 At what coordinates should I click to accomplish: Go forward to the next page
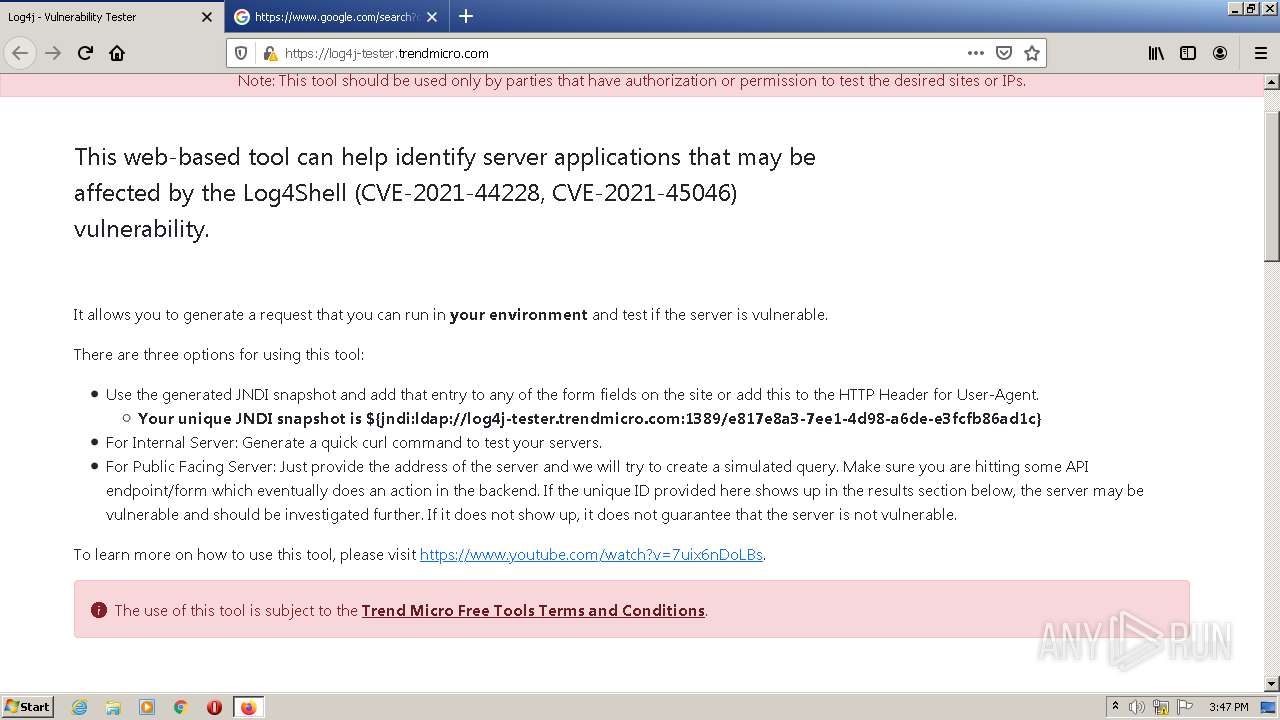(x=53, y=53)
